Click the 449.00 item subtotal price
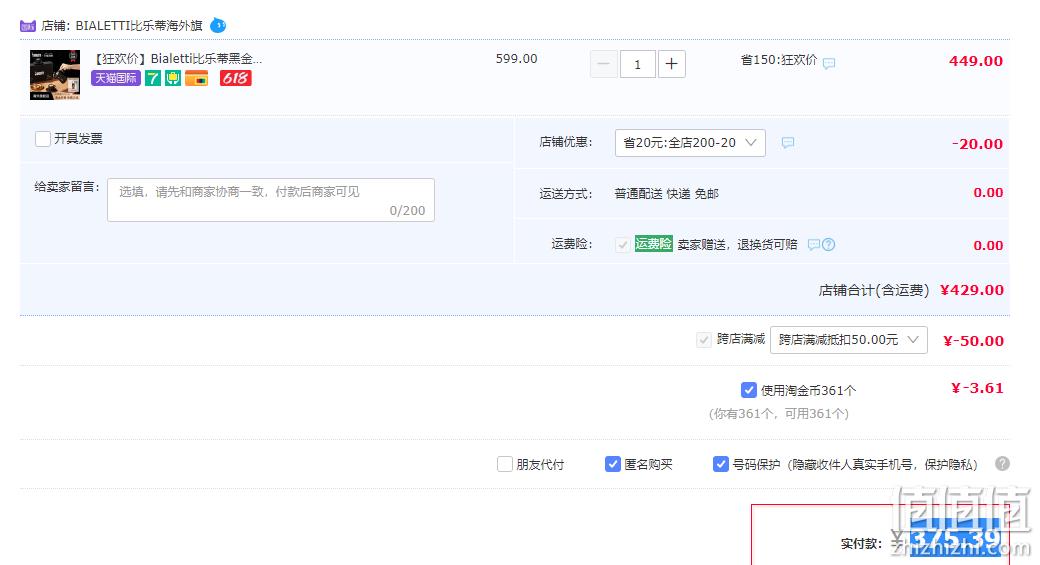The height and width of the screenshot is (565, 1040). tap(976, 61)
